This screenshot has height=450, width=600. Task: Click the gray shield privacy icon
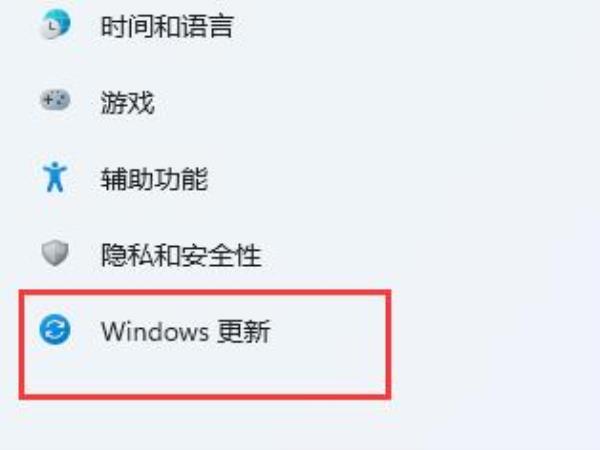coord(55,253)
